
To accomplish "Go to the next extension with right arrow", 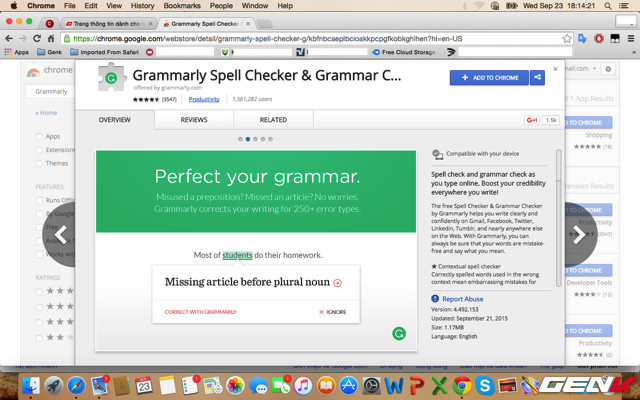I will (579, 234).
